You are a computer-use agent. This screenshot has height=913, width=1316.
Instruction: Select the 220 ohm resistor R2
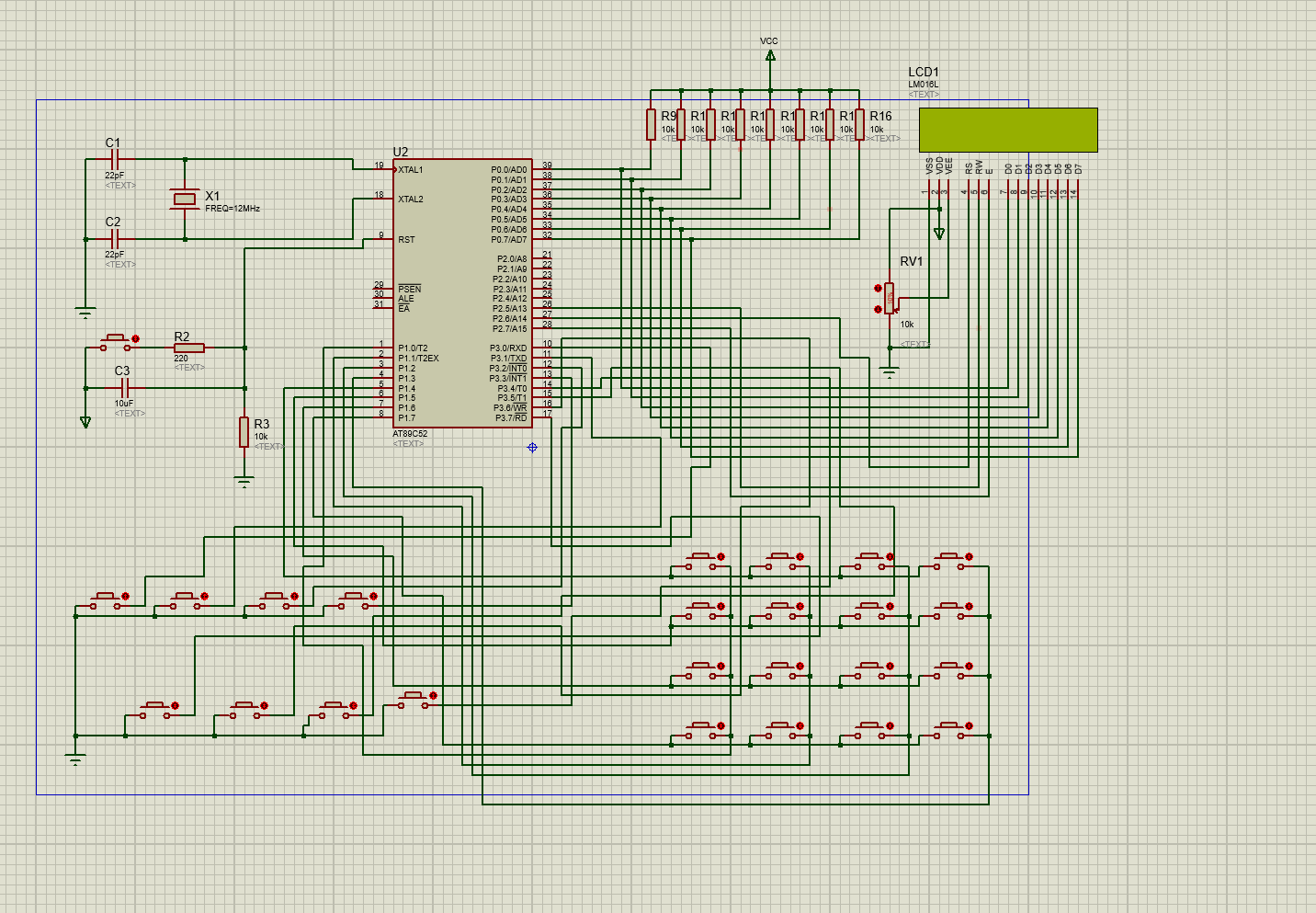[189, 348]
